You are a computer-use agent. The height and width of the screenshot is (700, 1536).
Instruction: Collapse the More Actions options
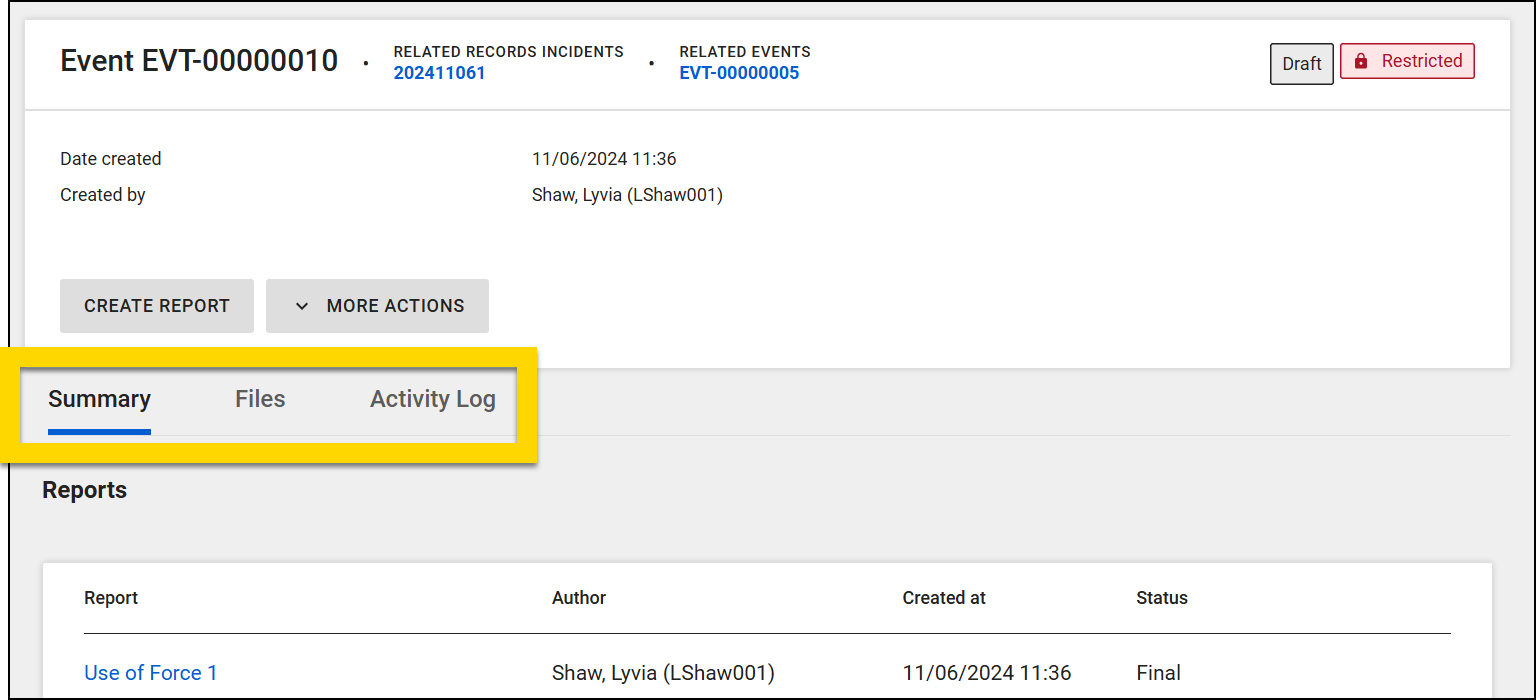click(x=377, y=305)
